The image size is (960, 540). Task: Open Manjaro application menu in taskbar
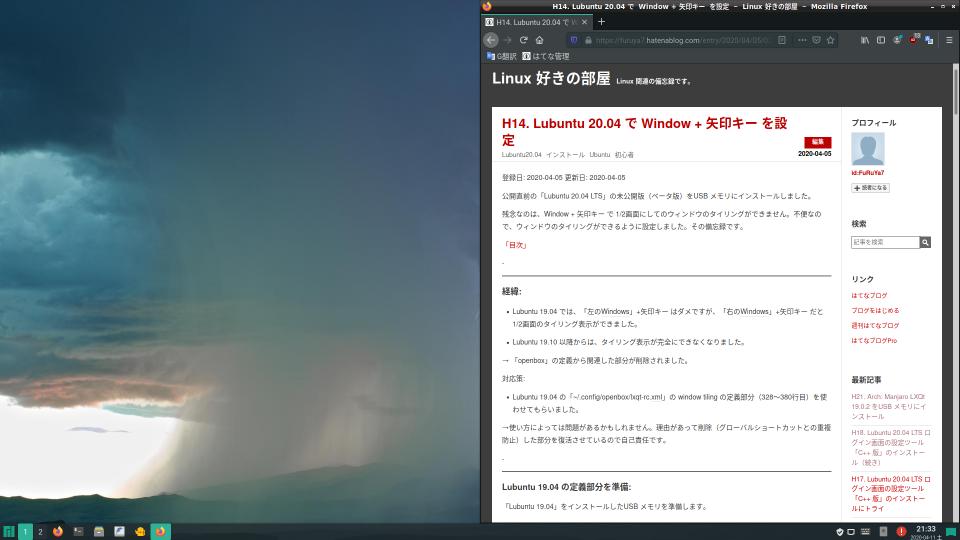(9, 531)
